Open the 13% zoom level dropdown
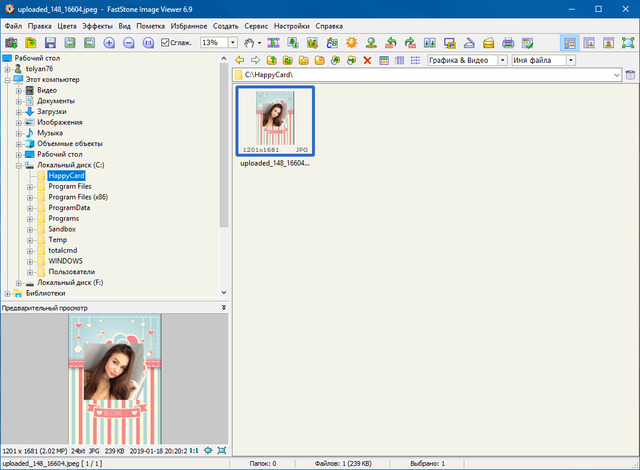Image resolution: width=640 pixels, height=470 pixels. (233, 43)
